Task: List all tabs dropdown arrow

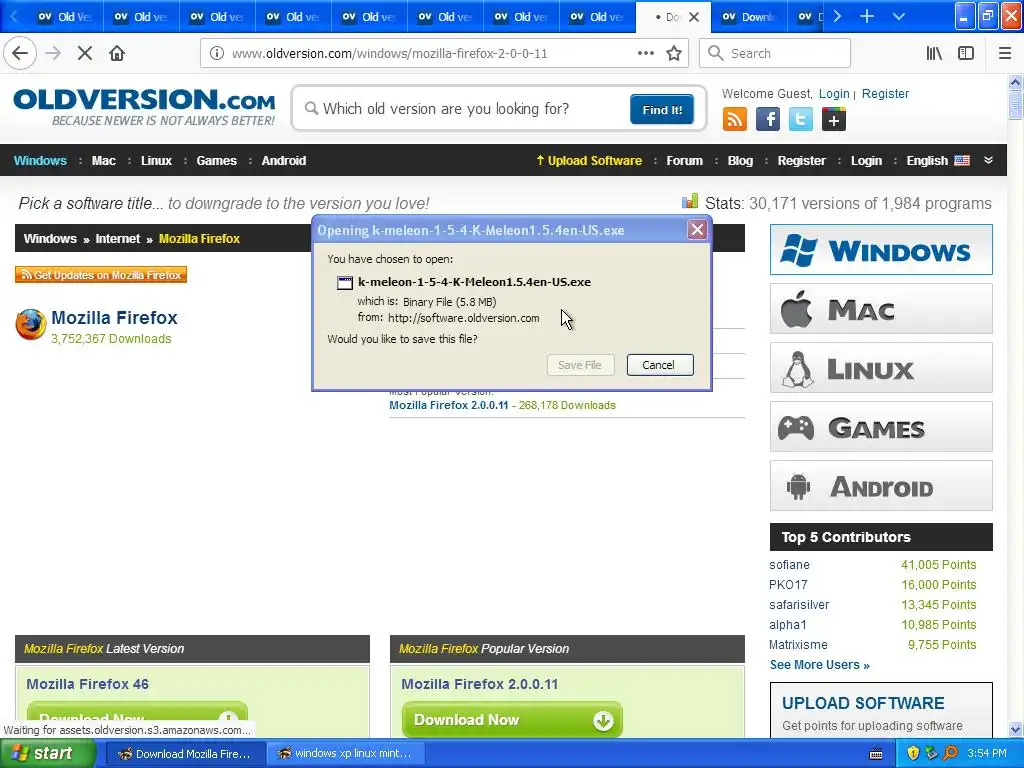Action: click(x=899, y=16)
